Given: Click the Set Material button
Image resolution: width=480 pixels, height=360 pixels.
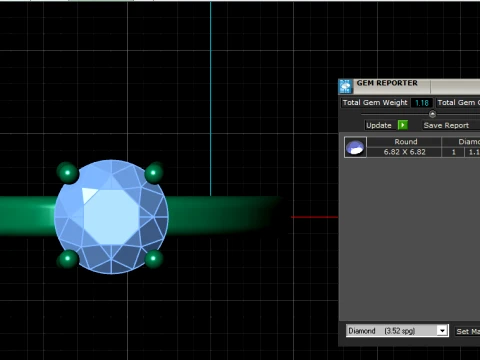Looking at the screenshot, I should 468,331.
